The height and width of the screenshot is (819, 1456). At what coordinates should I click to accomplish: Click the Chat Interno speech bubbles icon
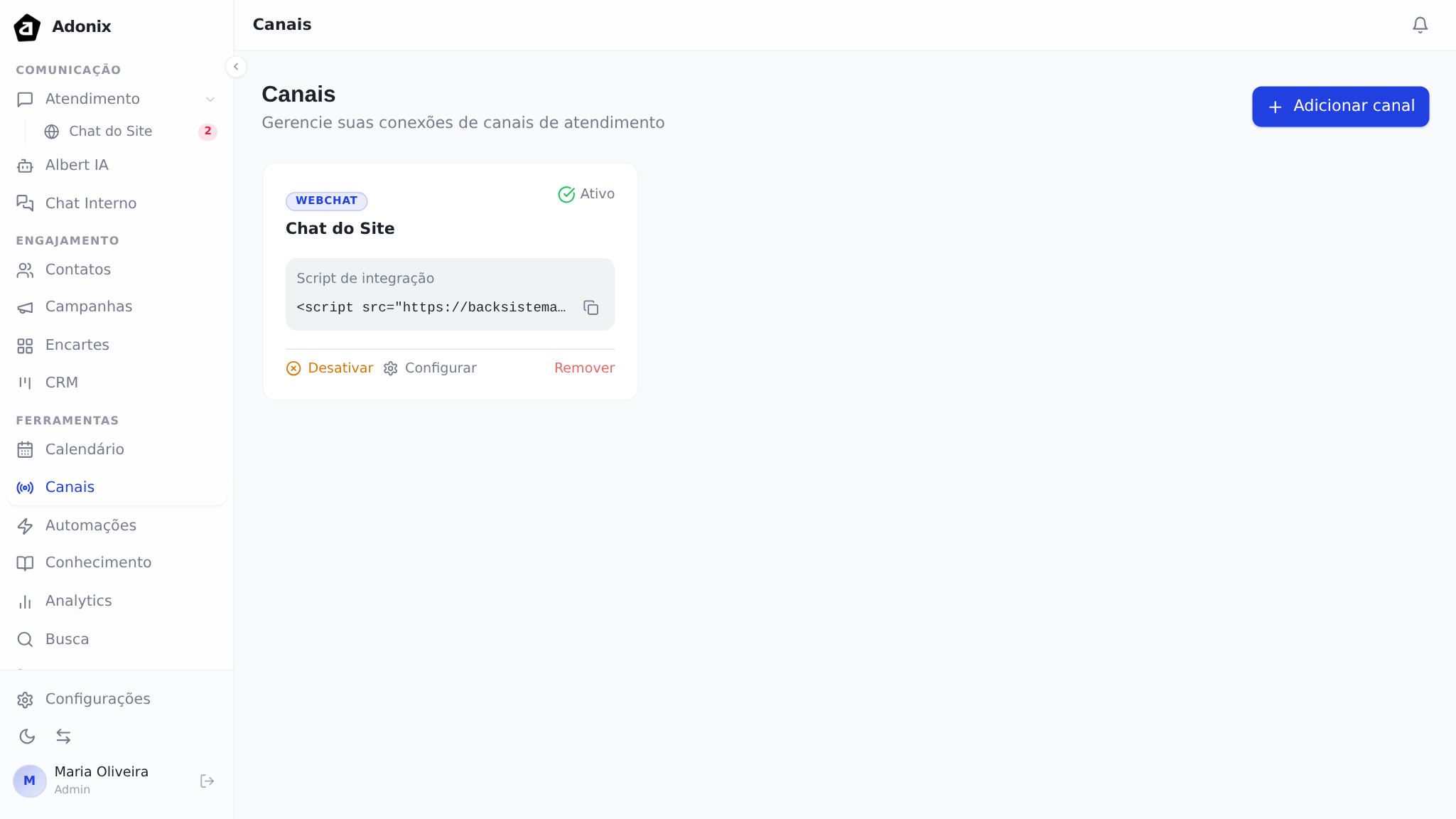[25, 203]
